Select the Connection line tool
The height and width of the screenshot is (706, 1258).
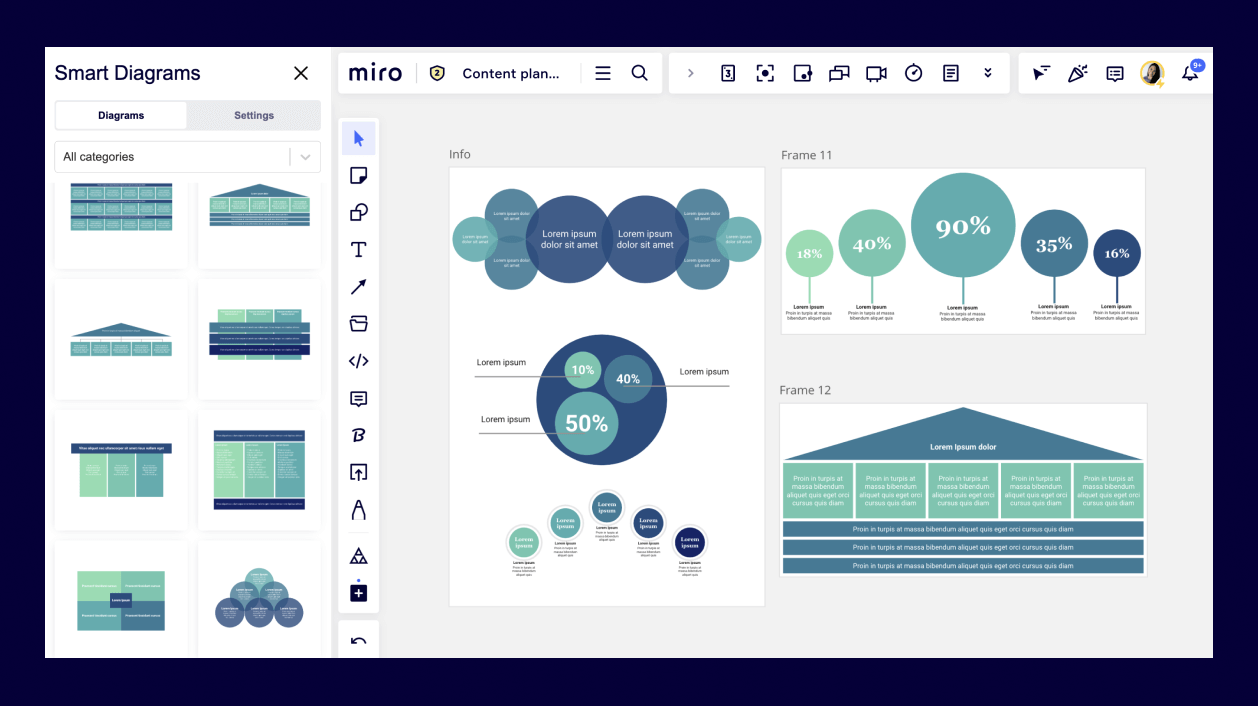pos(358,287)
